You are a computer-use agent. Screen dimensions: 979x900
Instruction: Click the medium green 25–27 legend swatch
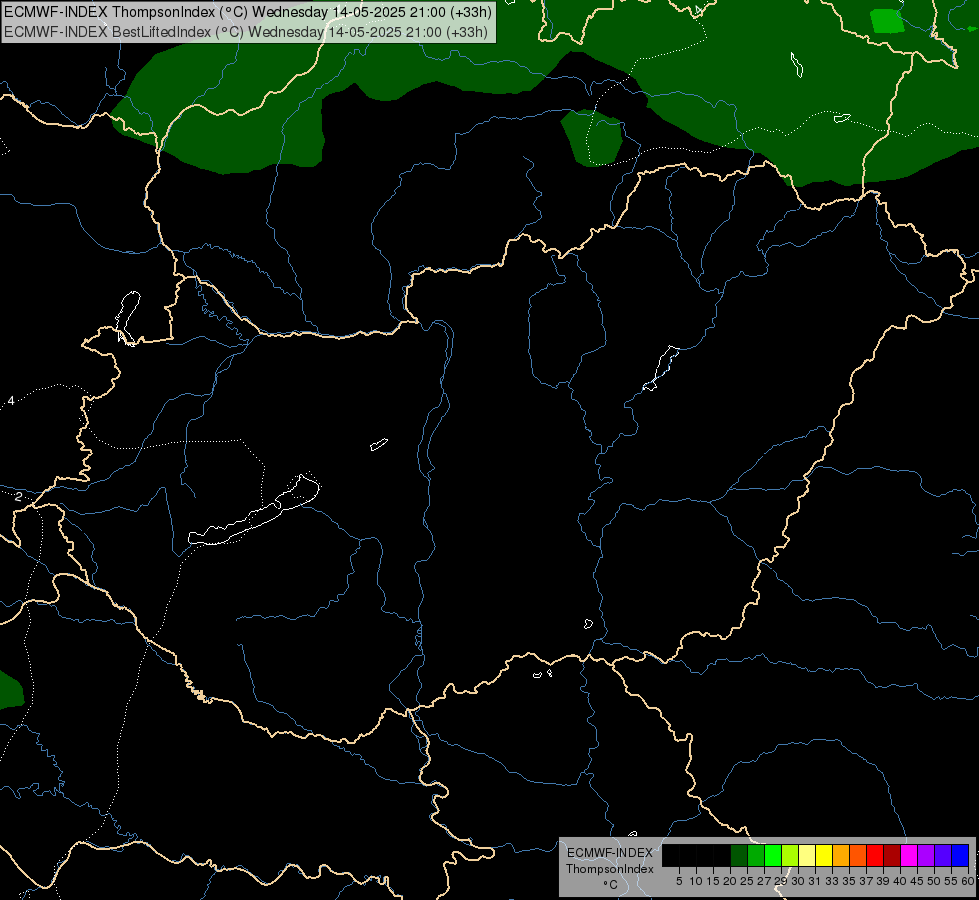pyautogui.click(x=756, y=856)
